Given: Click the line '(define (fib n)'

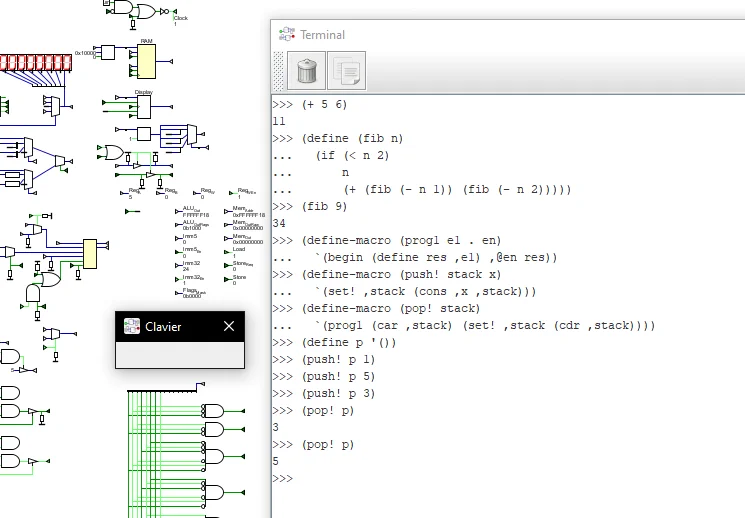Looking at the screenshot, I should point(353,138).
